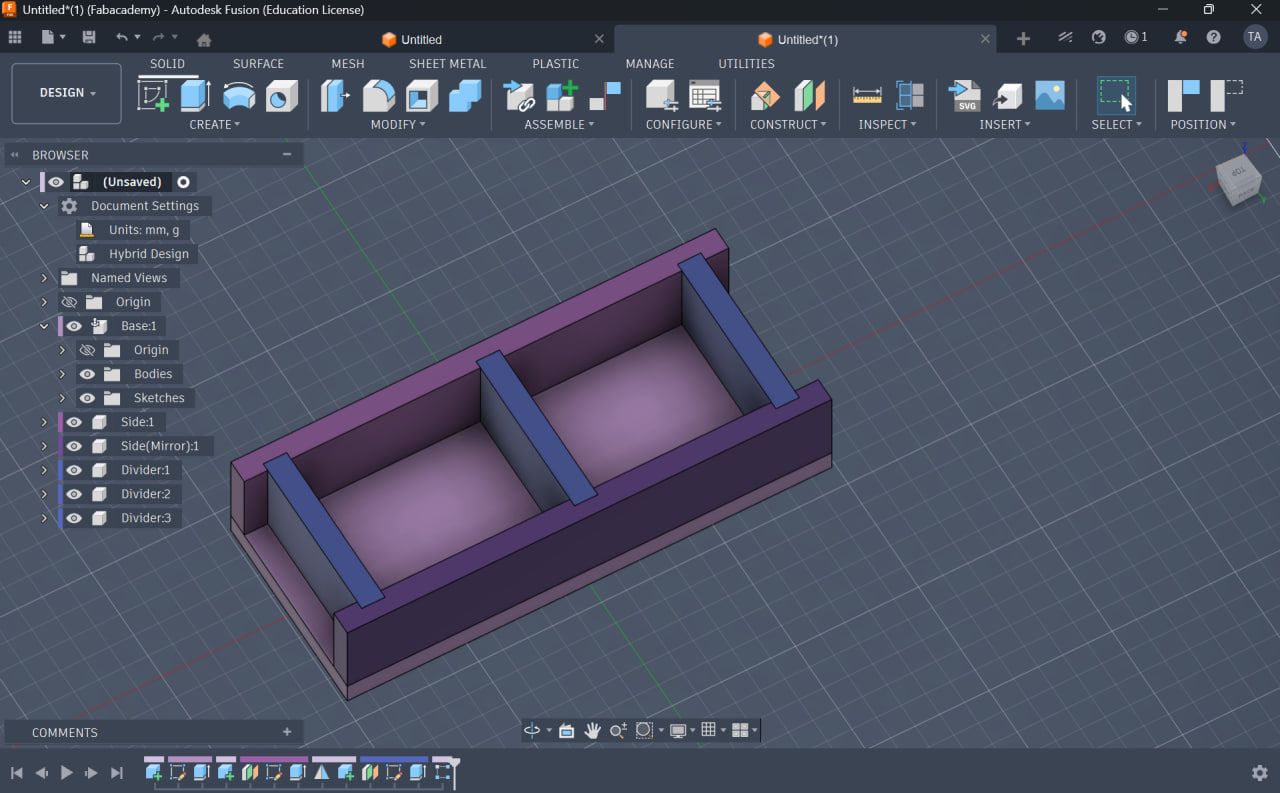
Task: Open the data panel grid icon
Action: click(15, 37)
